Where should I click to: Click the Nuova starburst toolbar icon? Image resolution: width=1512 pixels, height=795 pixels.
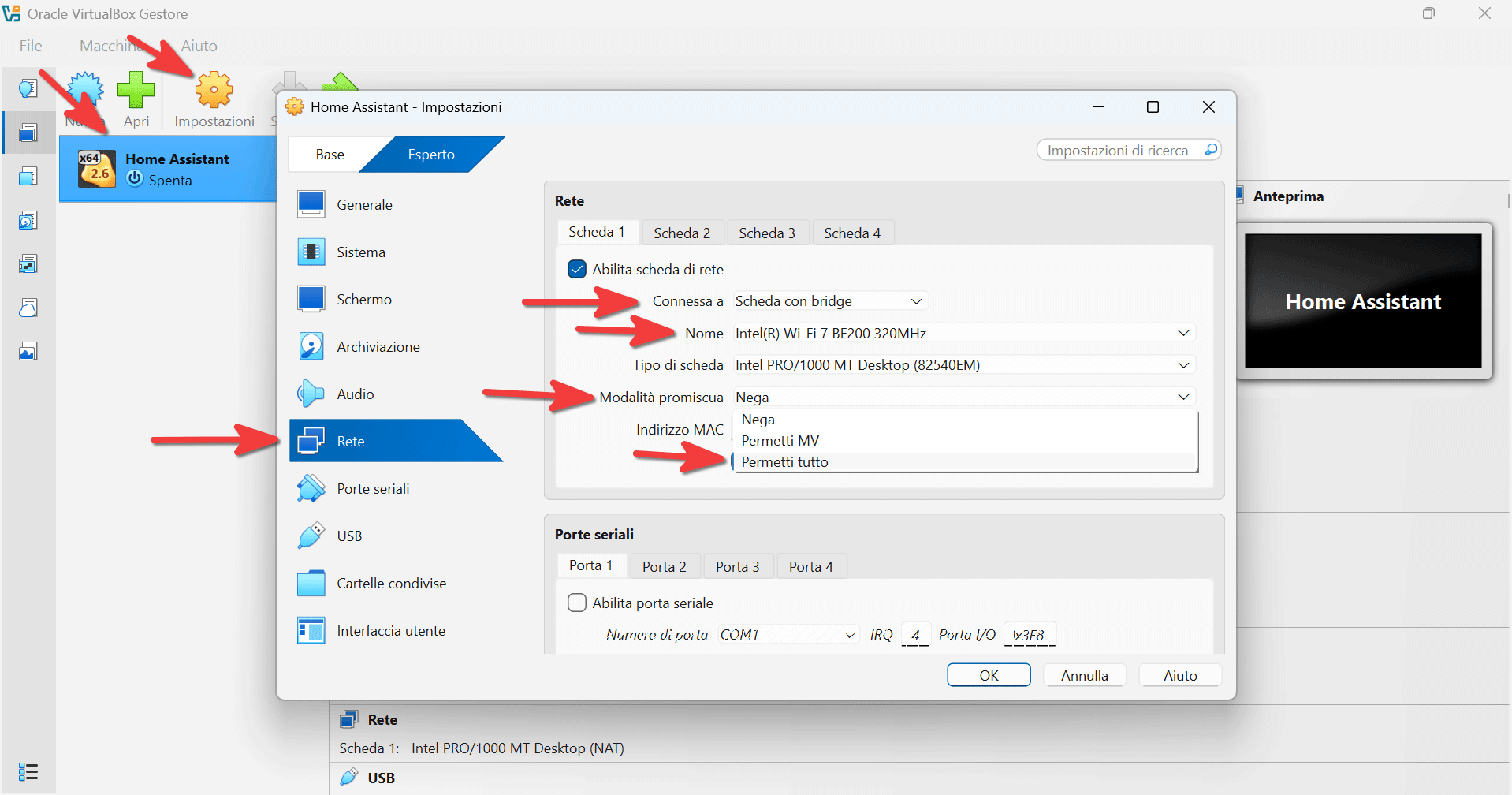85,89
